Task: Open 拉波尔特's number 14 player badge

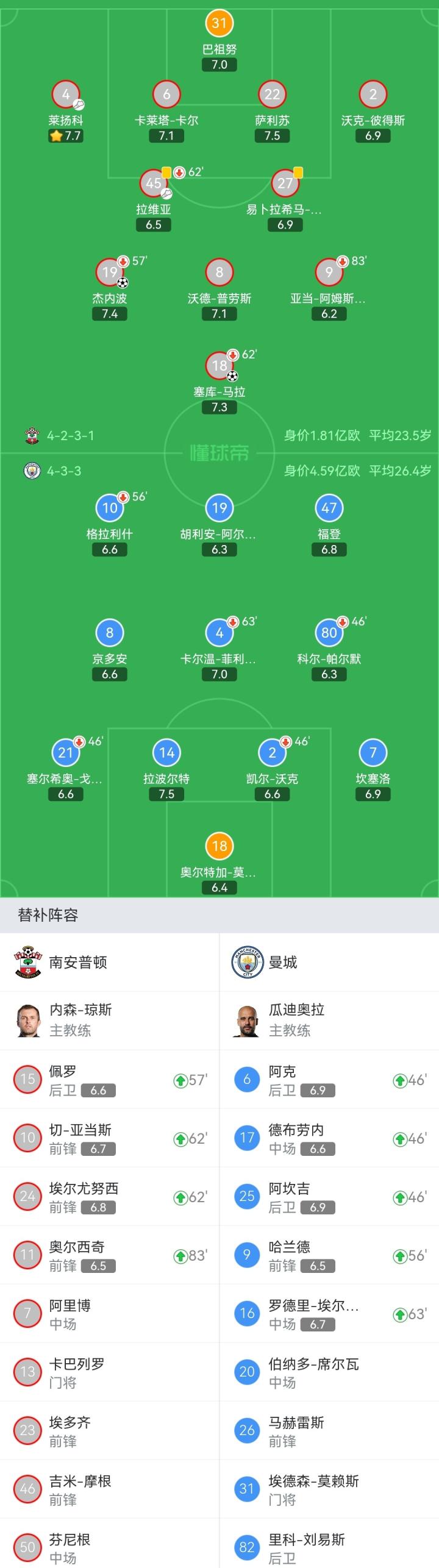Action: pos(166,753)
